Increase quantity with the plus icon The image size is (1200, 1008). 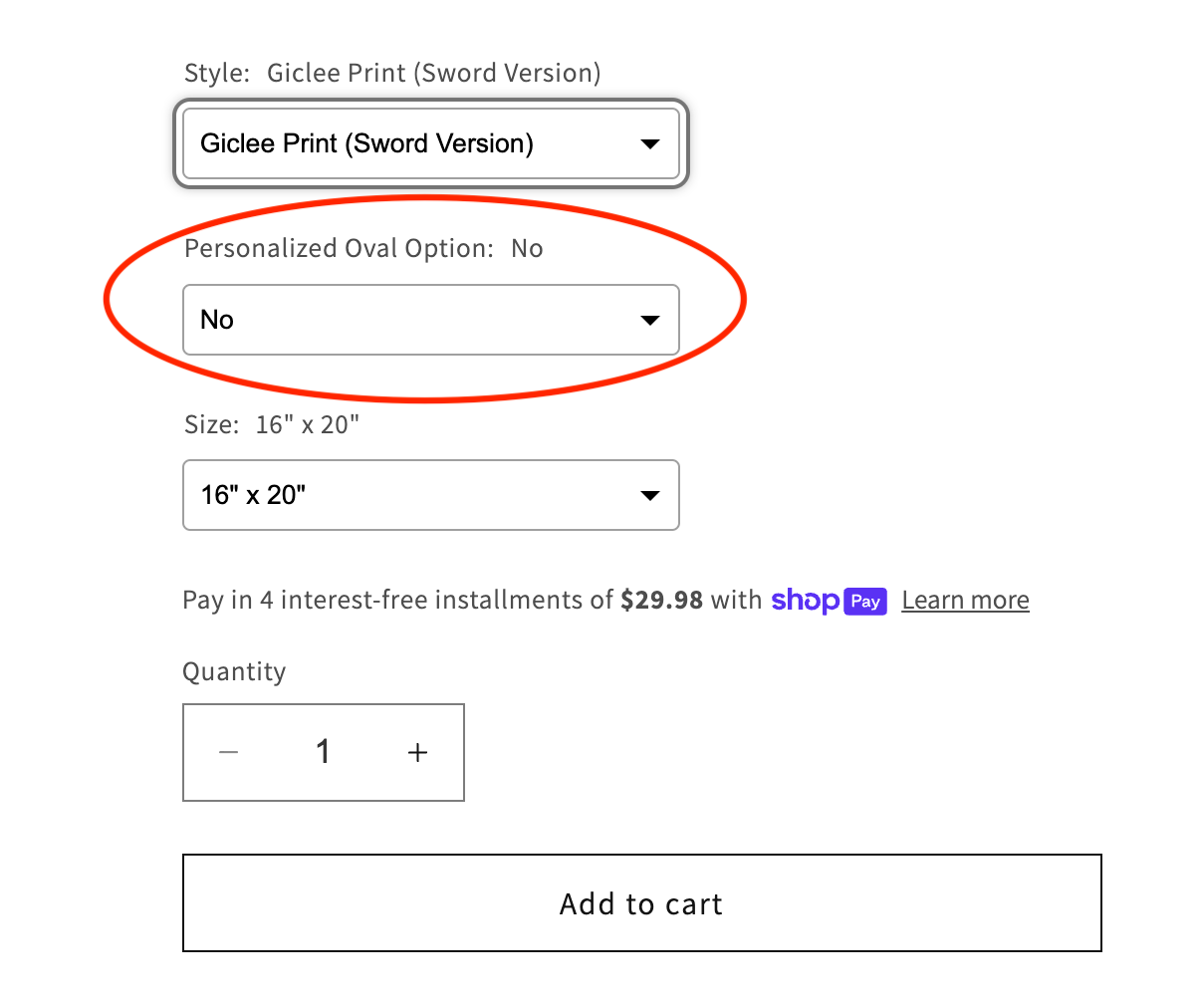coord(418,752)
